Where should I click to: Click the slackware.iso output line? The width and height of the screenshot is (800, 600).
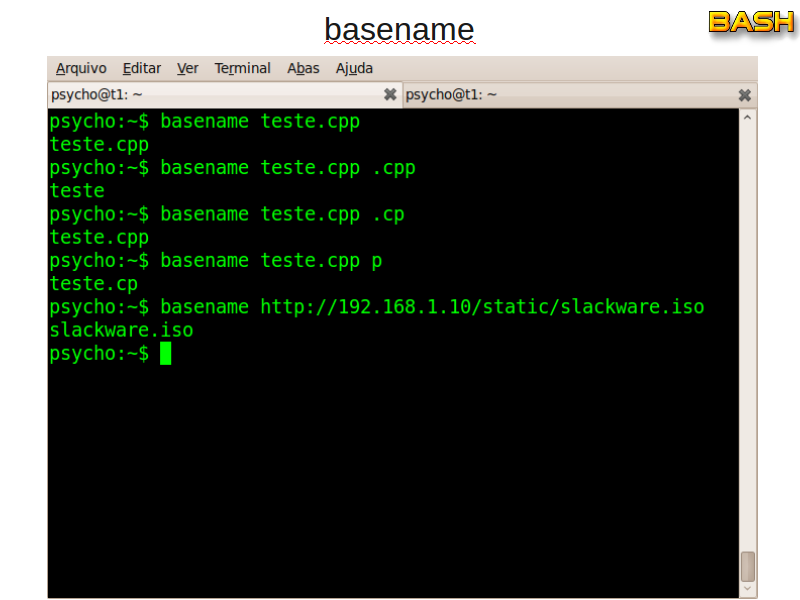click(121, 330)
